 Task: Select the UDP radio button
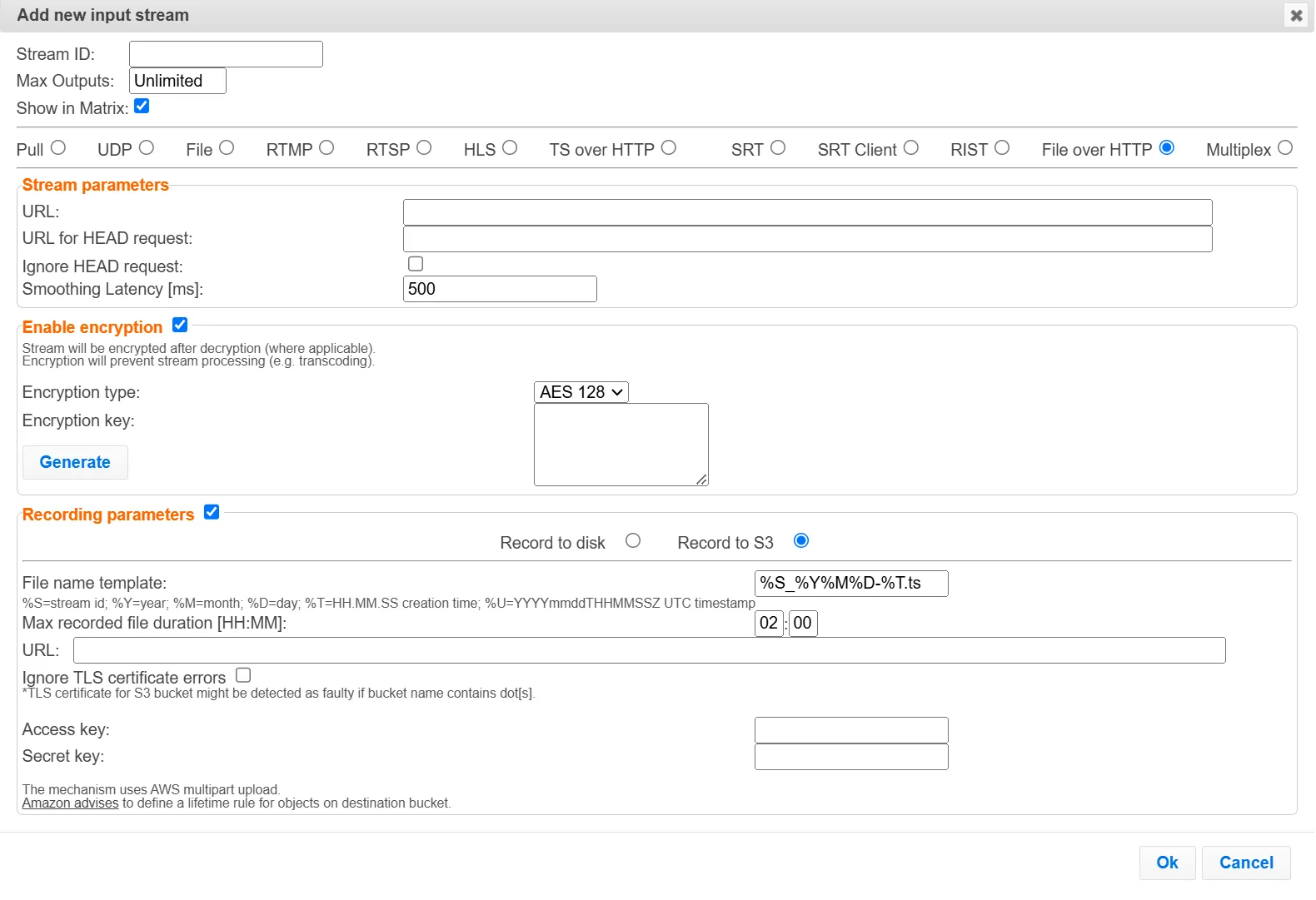click(147, 147)
